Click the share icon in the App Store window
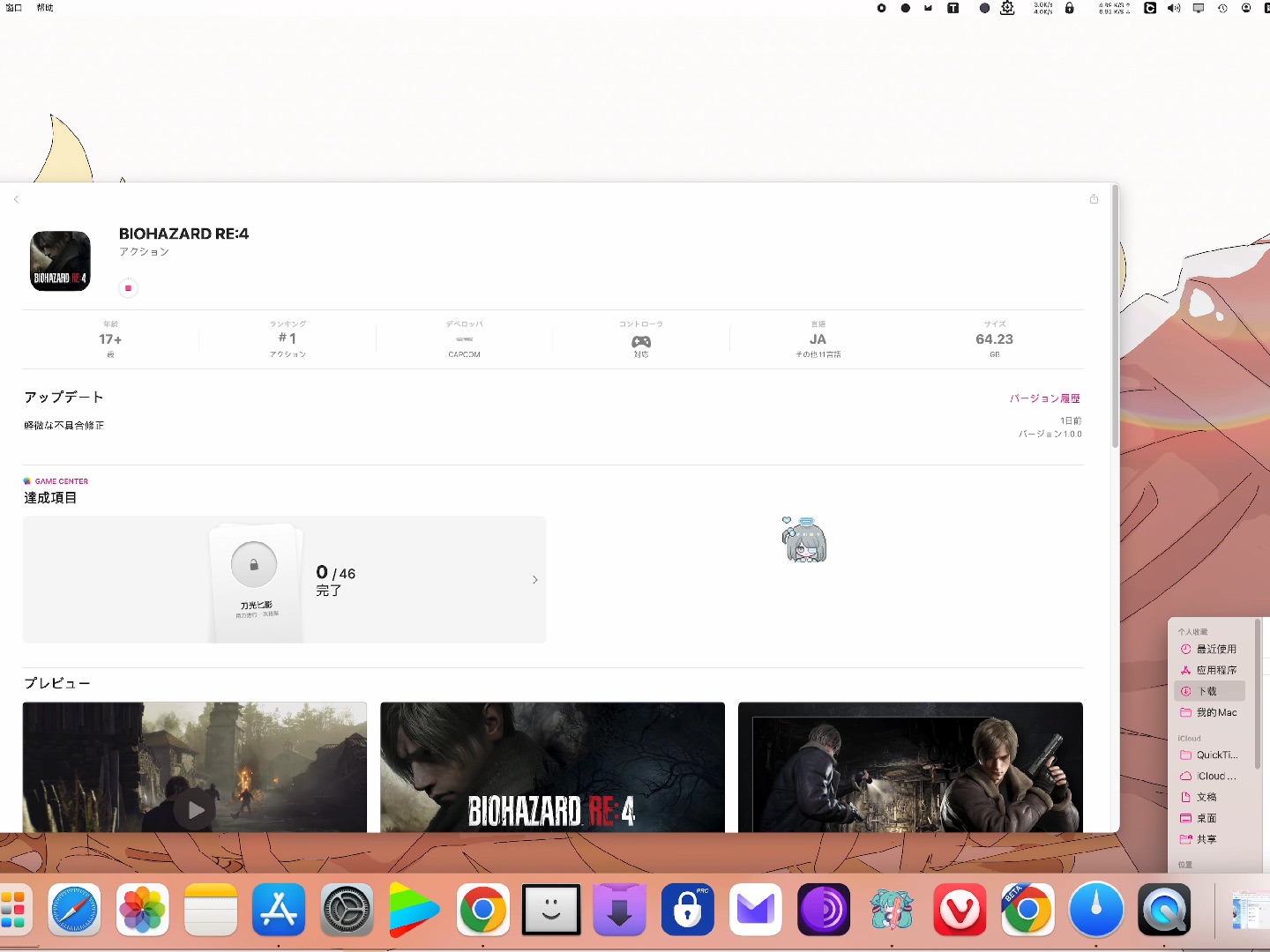Image resolution: width=1270 pixels, height=952 pixels. (1094, 199)
